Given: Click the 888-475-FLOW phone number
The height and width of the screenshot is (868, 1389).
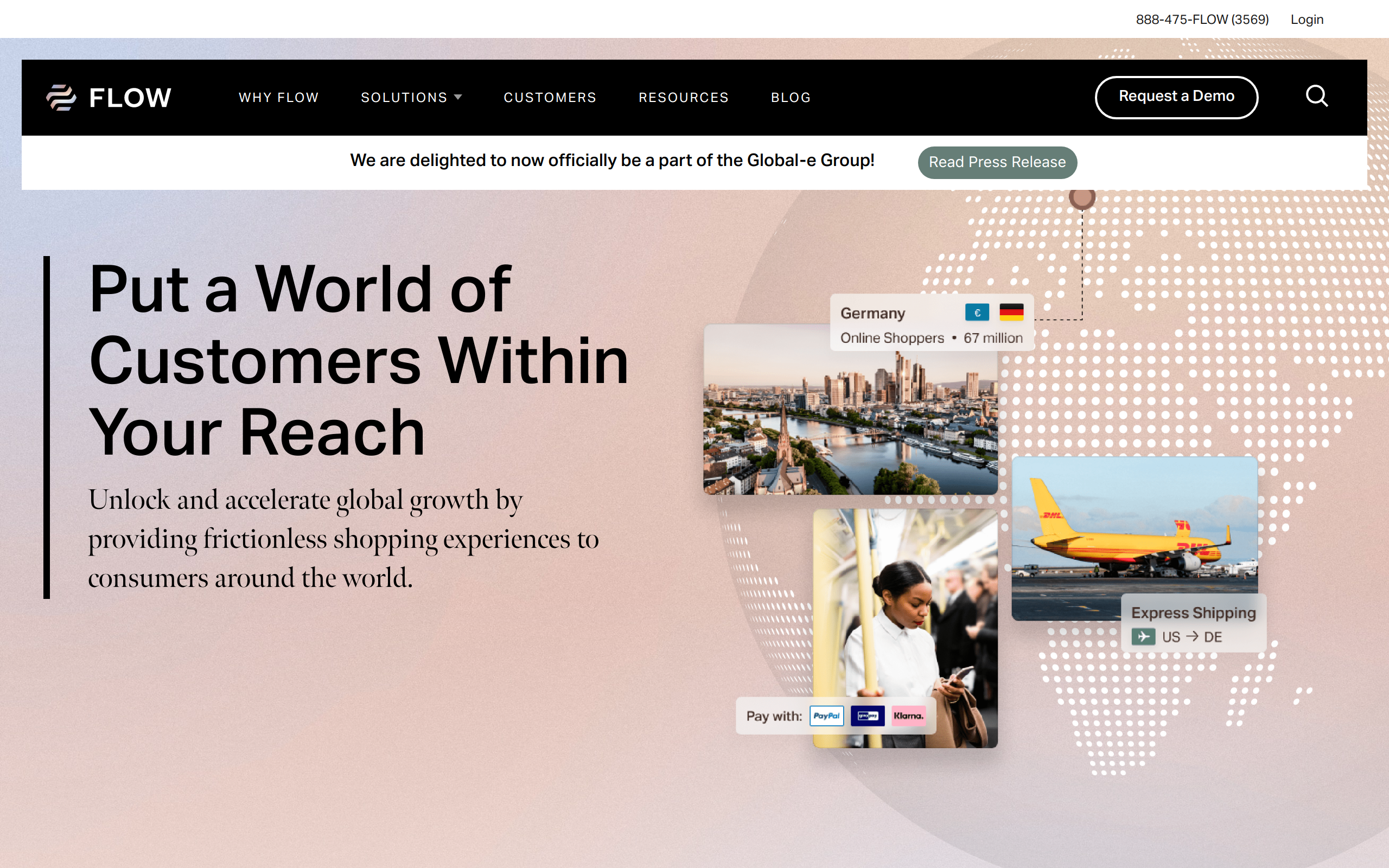Looking at the screenshot, I should [1202, 20].
